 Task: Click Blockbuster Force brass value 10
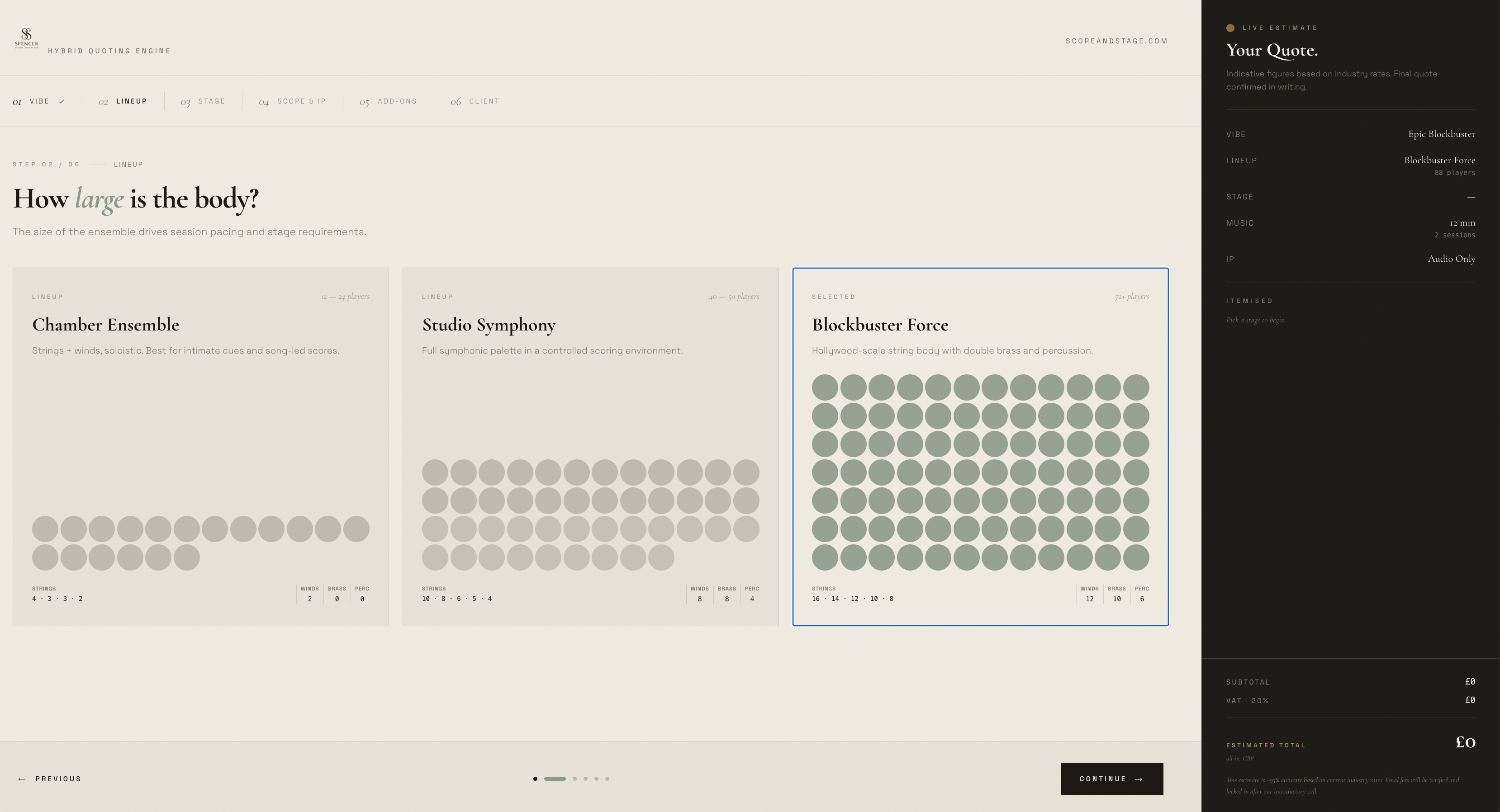[x=1117, y=599]
